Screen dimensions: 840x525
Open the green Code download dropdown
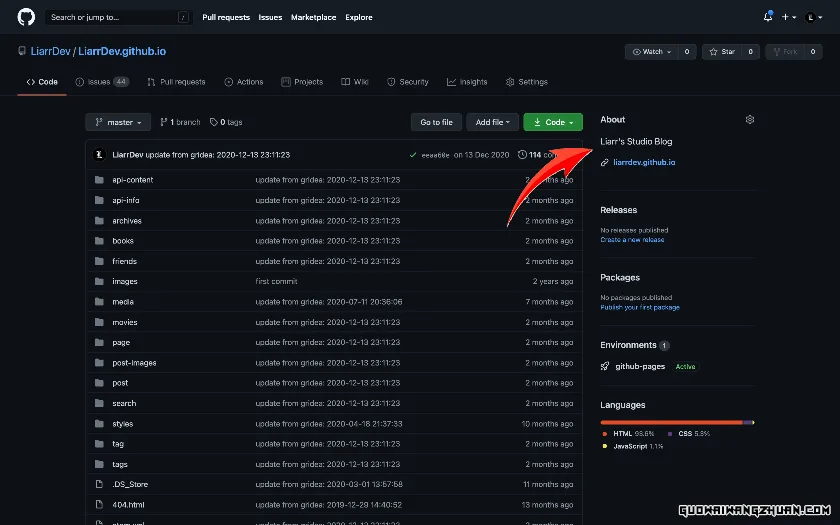(553, 122)
